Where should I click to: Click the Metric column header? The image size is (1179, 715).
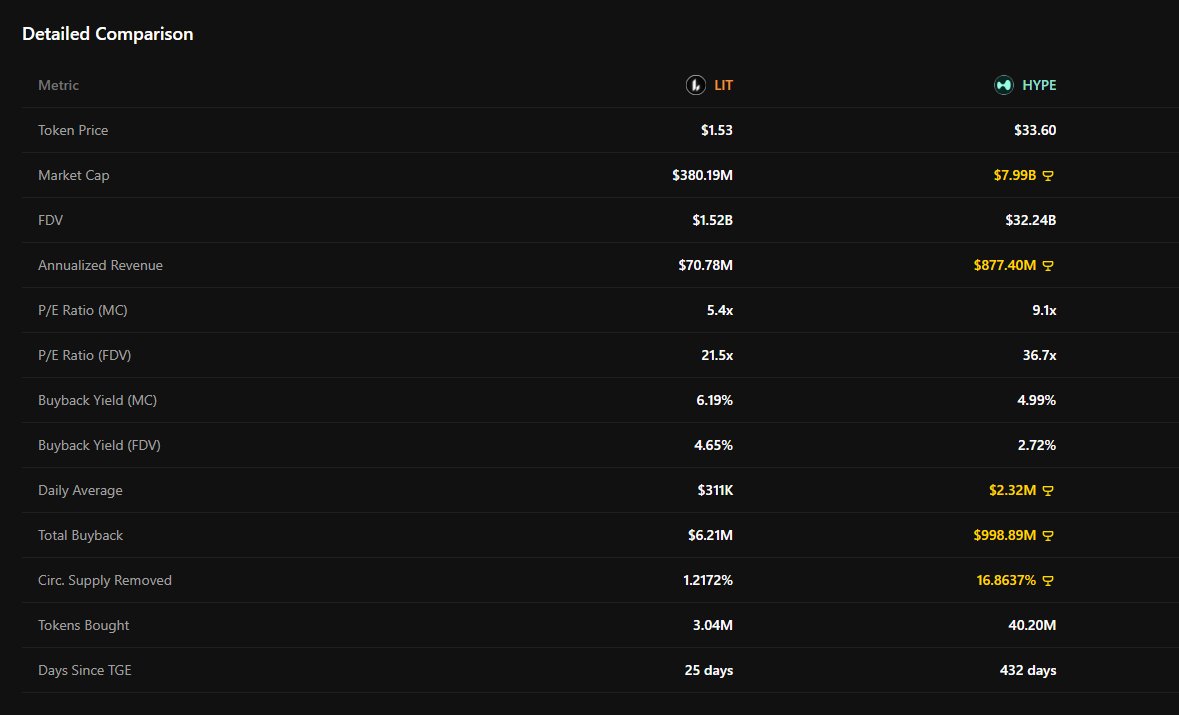tap(58, 85)
